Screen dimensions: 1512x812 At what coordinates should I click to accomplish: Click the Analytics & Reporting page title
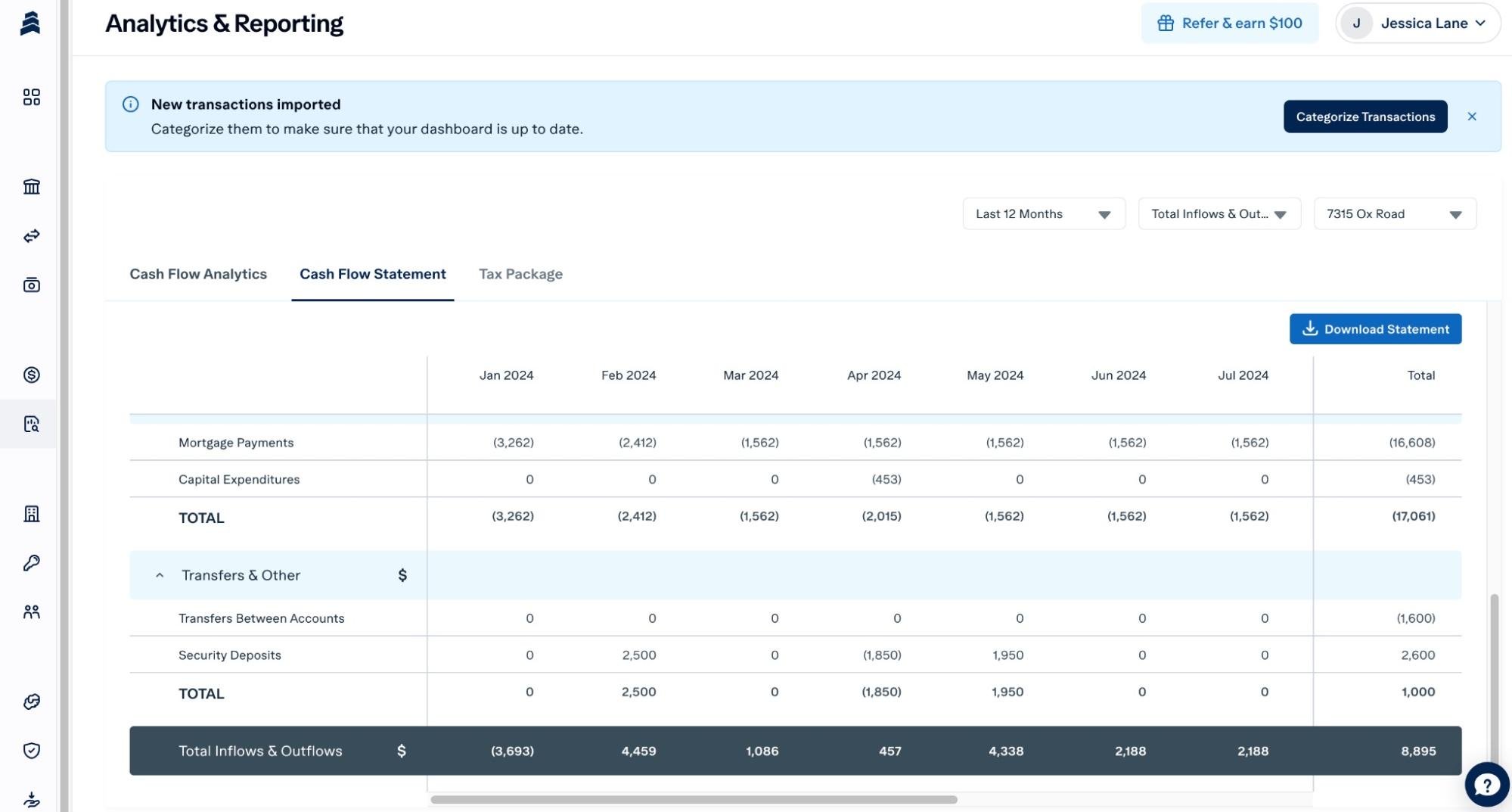pyautogui.click(x=224, y=23)
